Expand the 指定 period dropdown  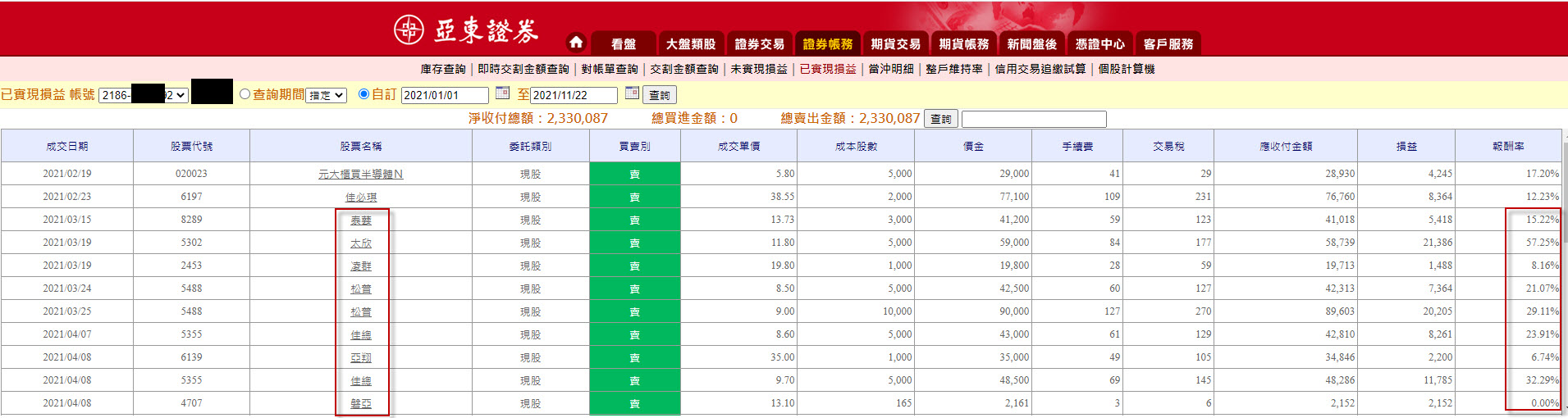pos(327,95)
